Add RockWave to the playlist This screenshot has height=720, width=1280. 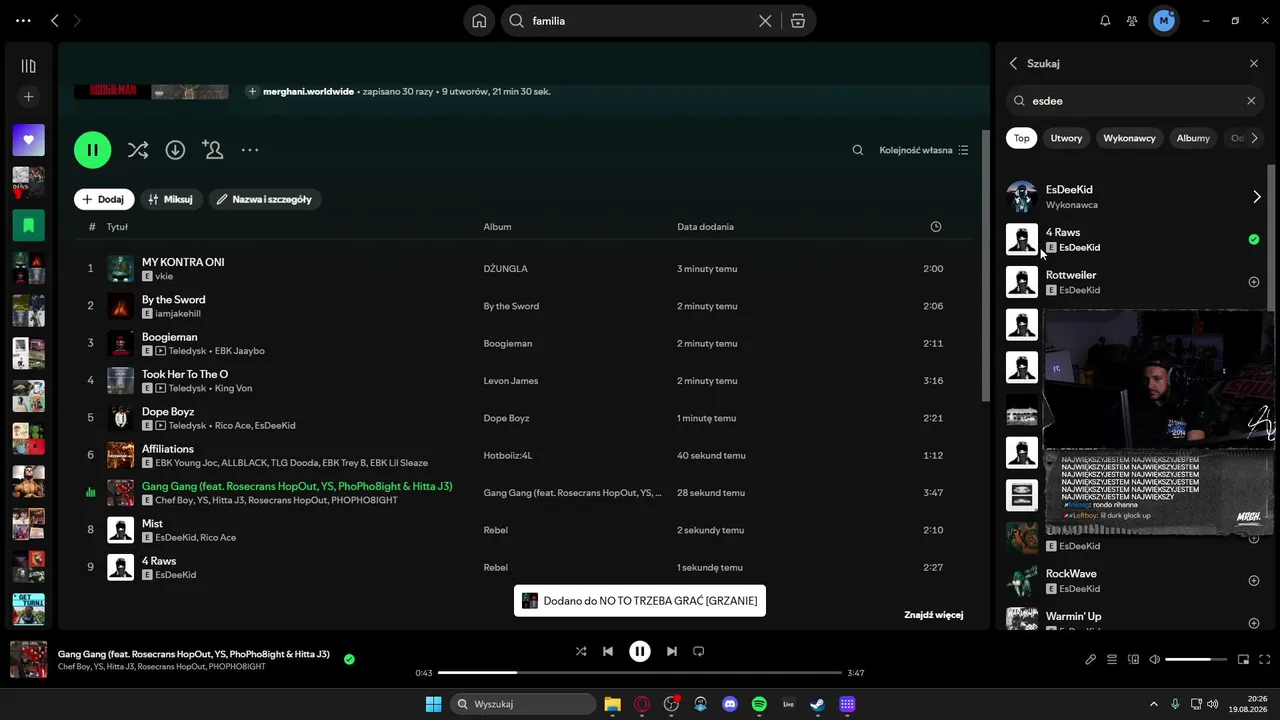(x=1254, y=581)
